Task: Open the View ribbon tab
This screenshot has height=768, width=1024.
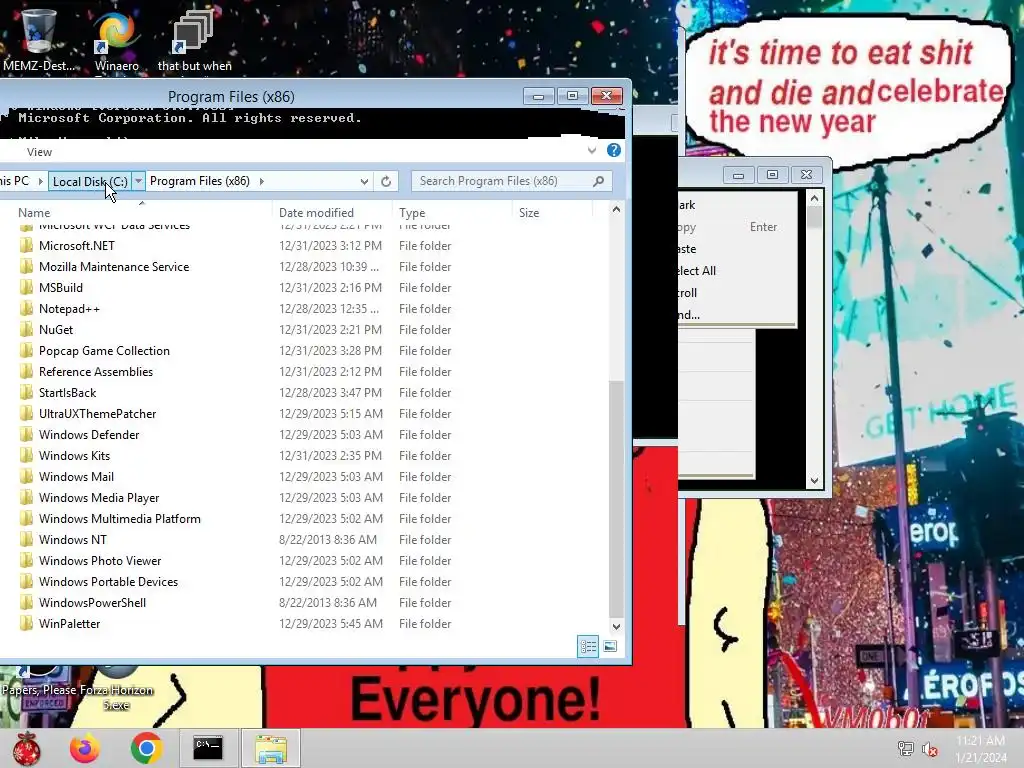Action: 39,152
